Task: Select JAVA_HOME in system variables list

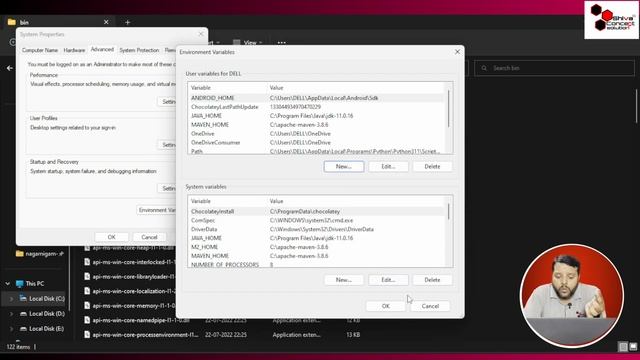Action: [x=317, y=238]
